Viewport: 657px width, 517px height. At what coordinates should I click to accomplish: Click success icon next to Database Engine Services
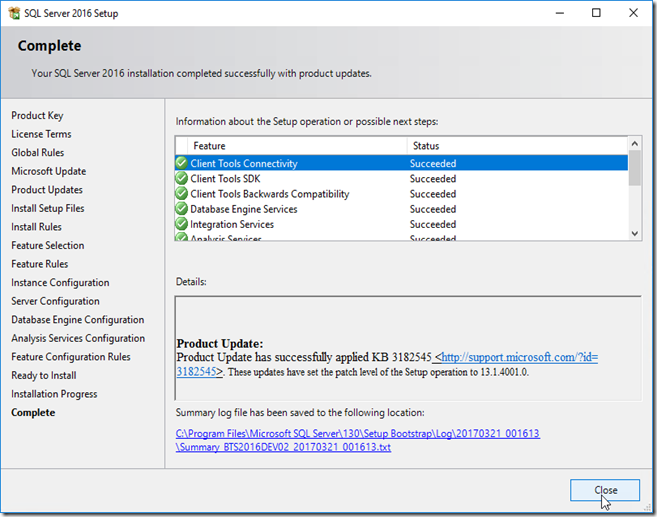(181, 209)
